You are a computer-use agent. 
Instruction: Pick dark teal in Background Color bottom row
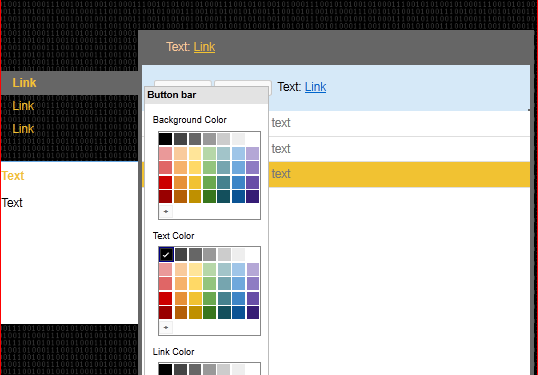click(x=224, y=197)
